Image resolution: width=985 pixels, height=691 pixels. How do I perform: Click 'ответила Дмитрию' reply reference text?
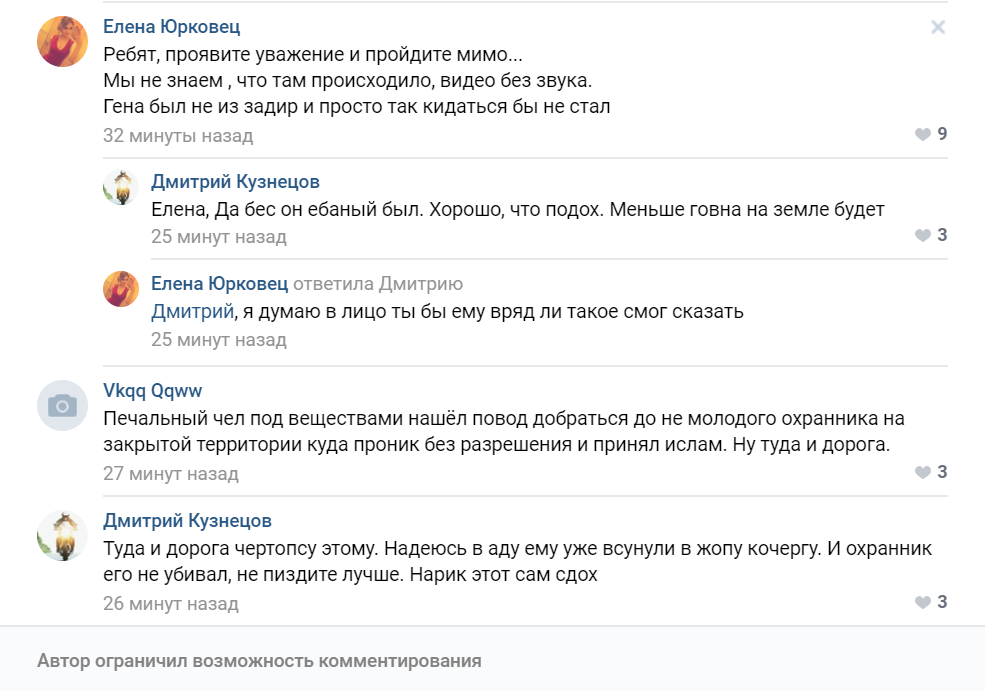pos(378,284)
